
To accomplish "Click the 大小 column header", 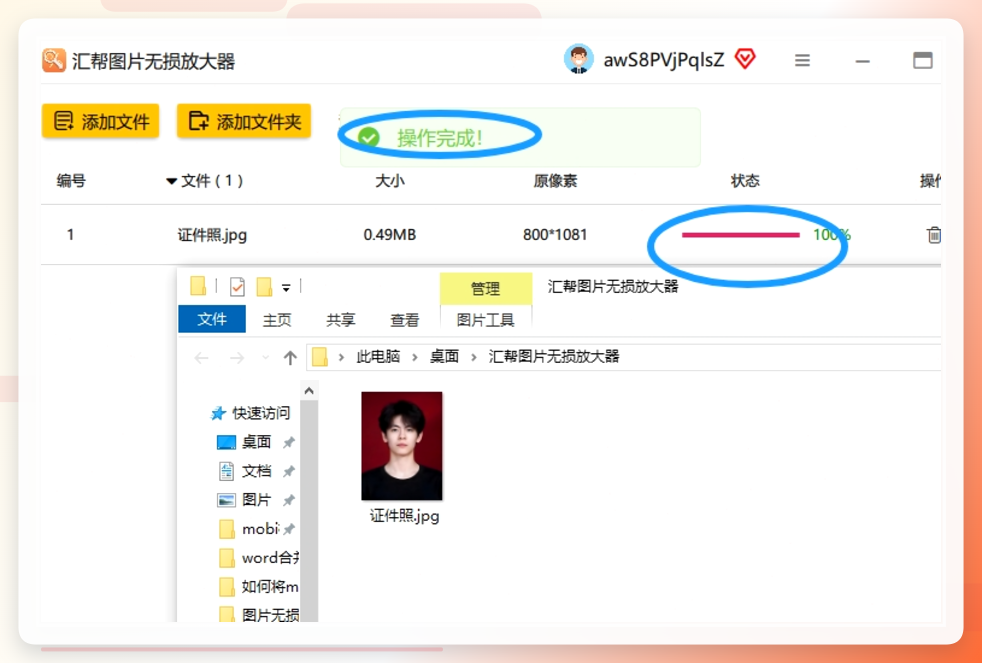I will point(390,181).
